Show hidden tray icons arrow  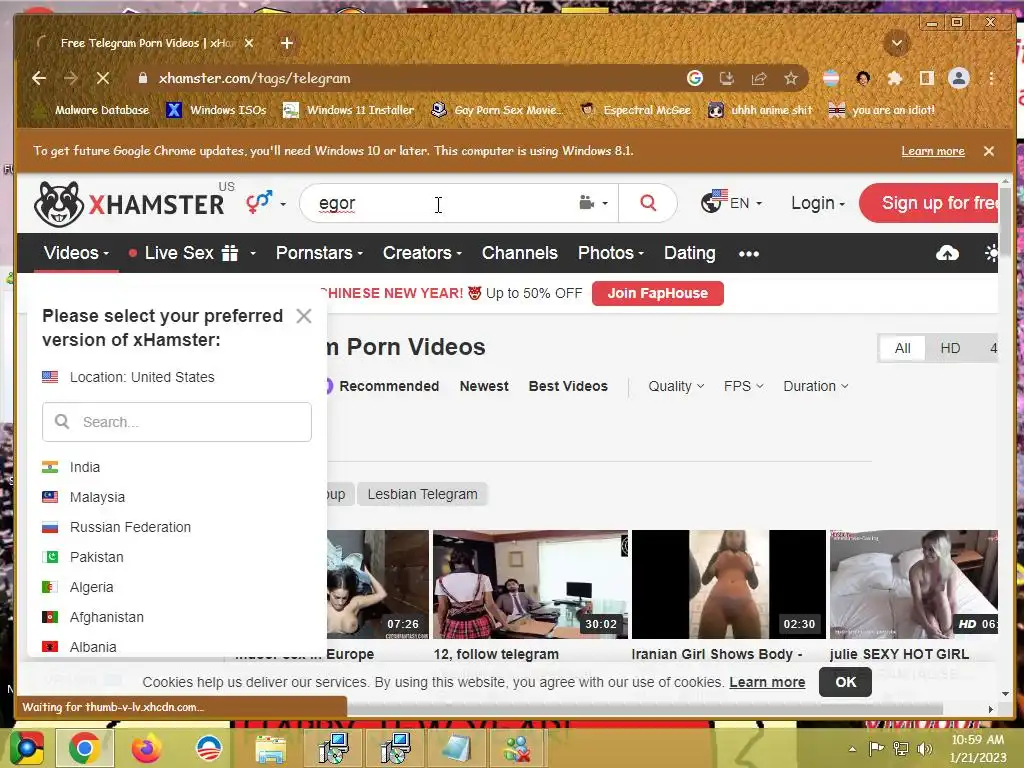coord(852,749)
